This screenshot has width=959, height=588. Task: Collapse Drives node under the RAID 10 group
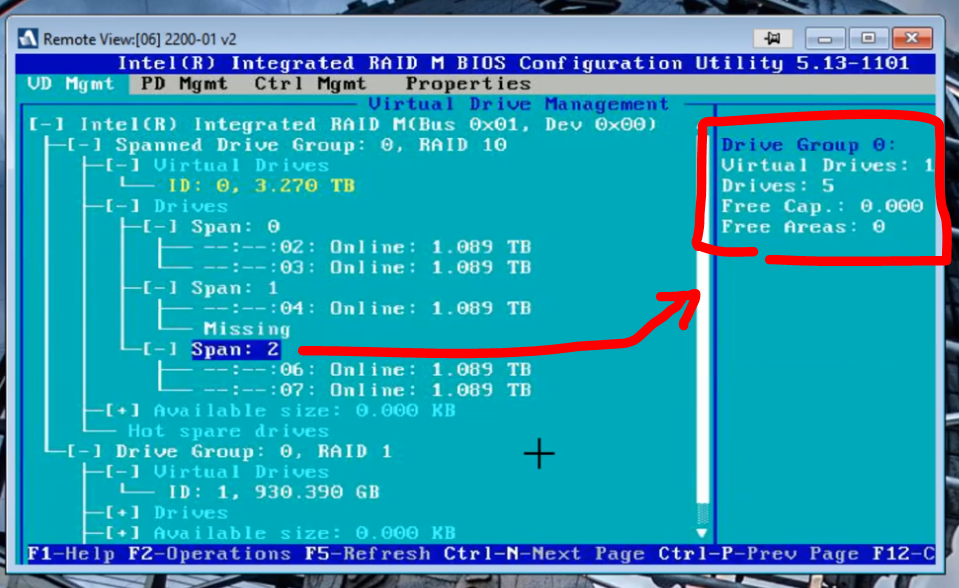tap(122, 206)
